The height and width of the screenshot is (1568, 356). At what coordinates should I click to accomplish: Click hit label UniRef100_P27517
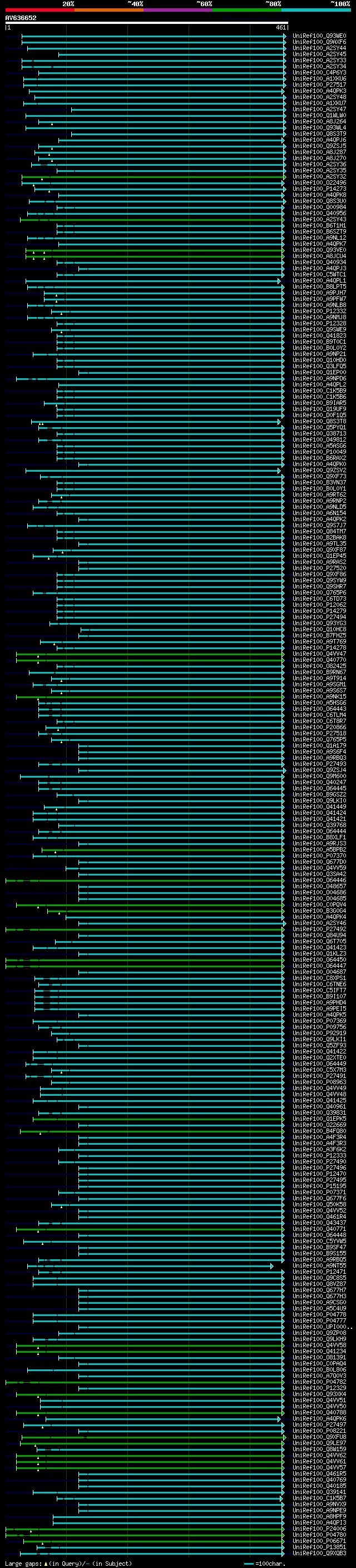click(319, 85)
